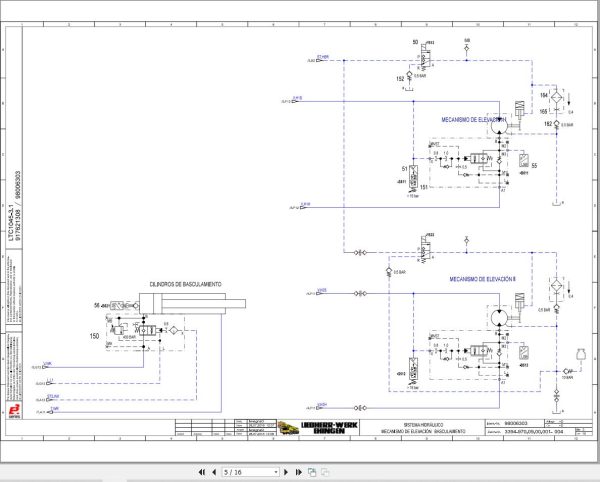Go to the next page

pos(286,472)
